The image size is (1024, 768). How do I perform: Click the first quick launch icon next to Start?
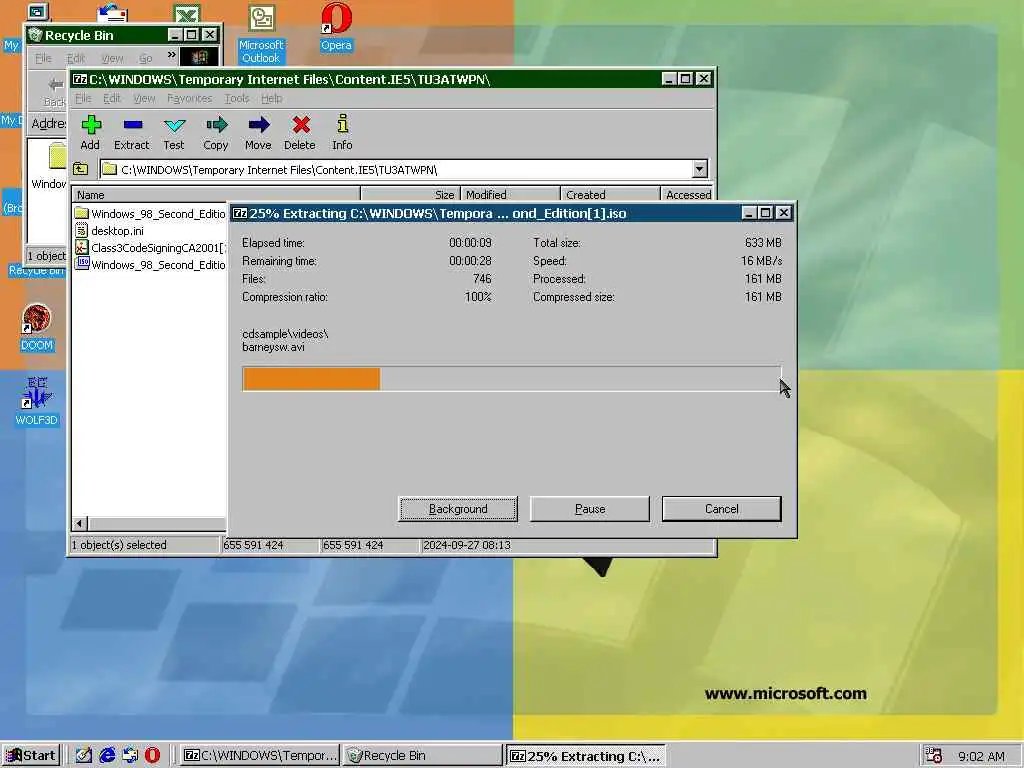coord(84,755)
